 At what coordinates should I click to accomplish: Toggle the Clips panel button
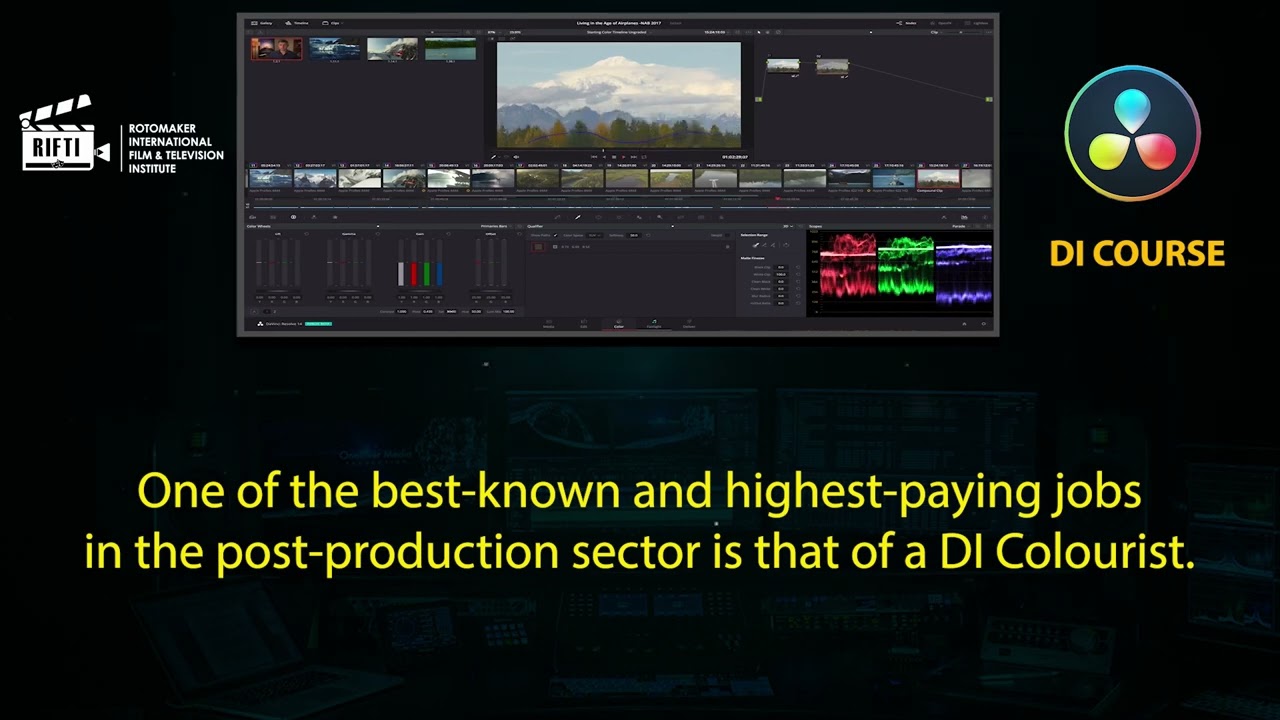331,23
